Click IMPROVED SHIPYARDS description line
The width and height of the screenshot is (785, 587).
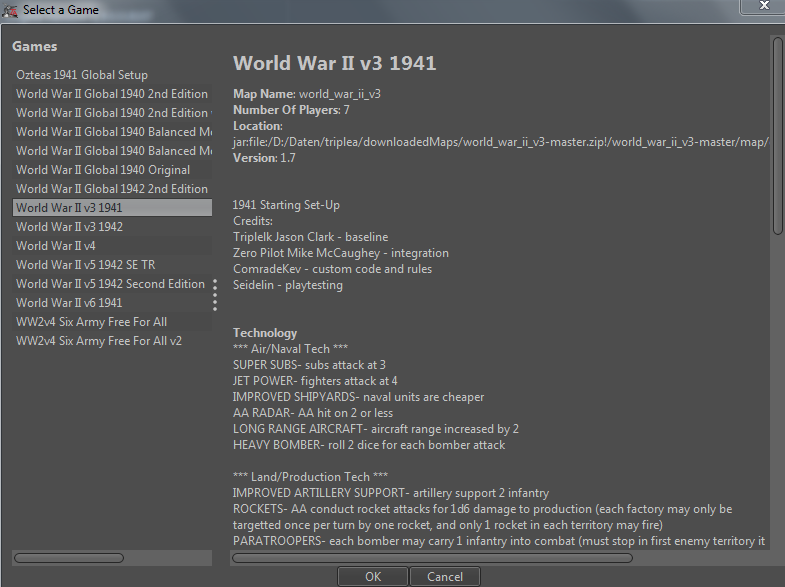(x=358, y=397)
